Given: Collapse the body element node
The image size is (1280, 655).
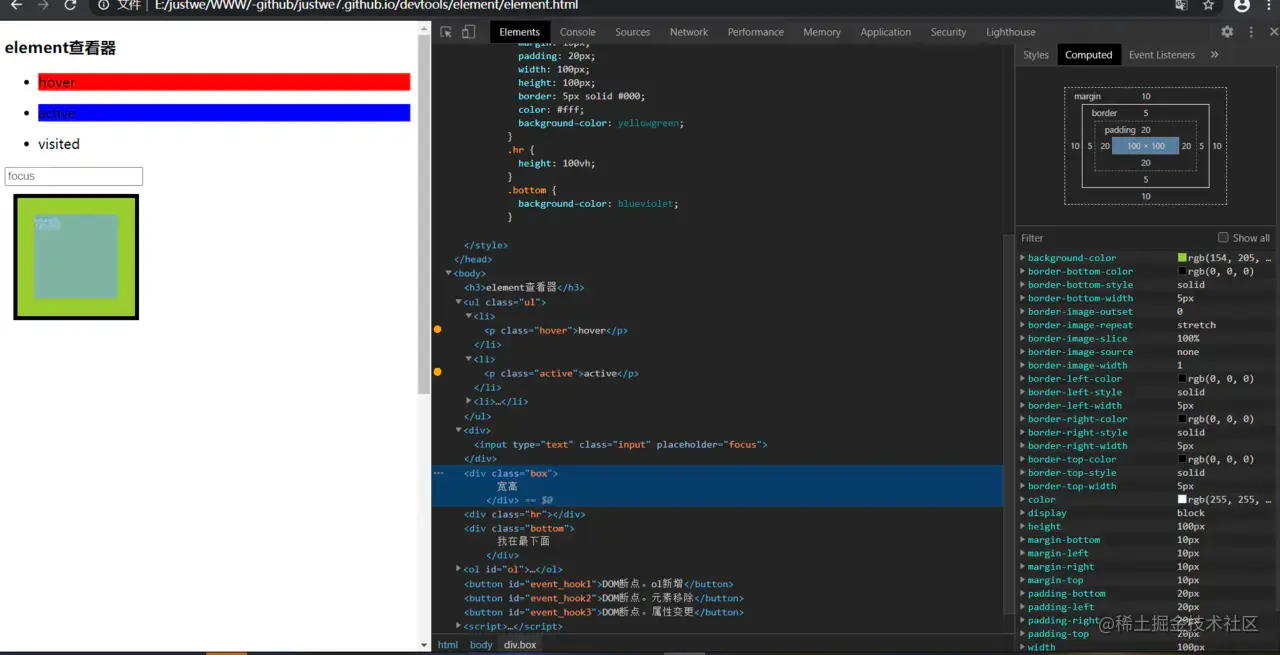Looking at the screenshot, I should (x=449, y=273).
